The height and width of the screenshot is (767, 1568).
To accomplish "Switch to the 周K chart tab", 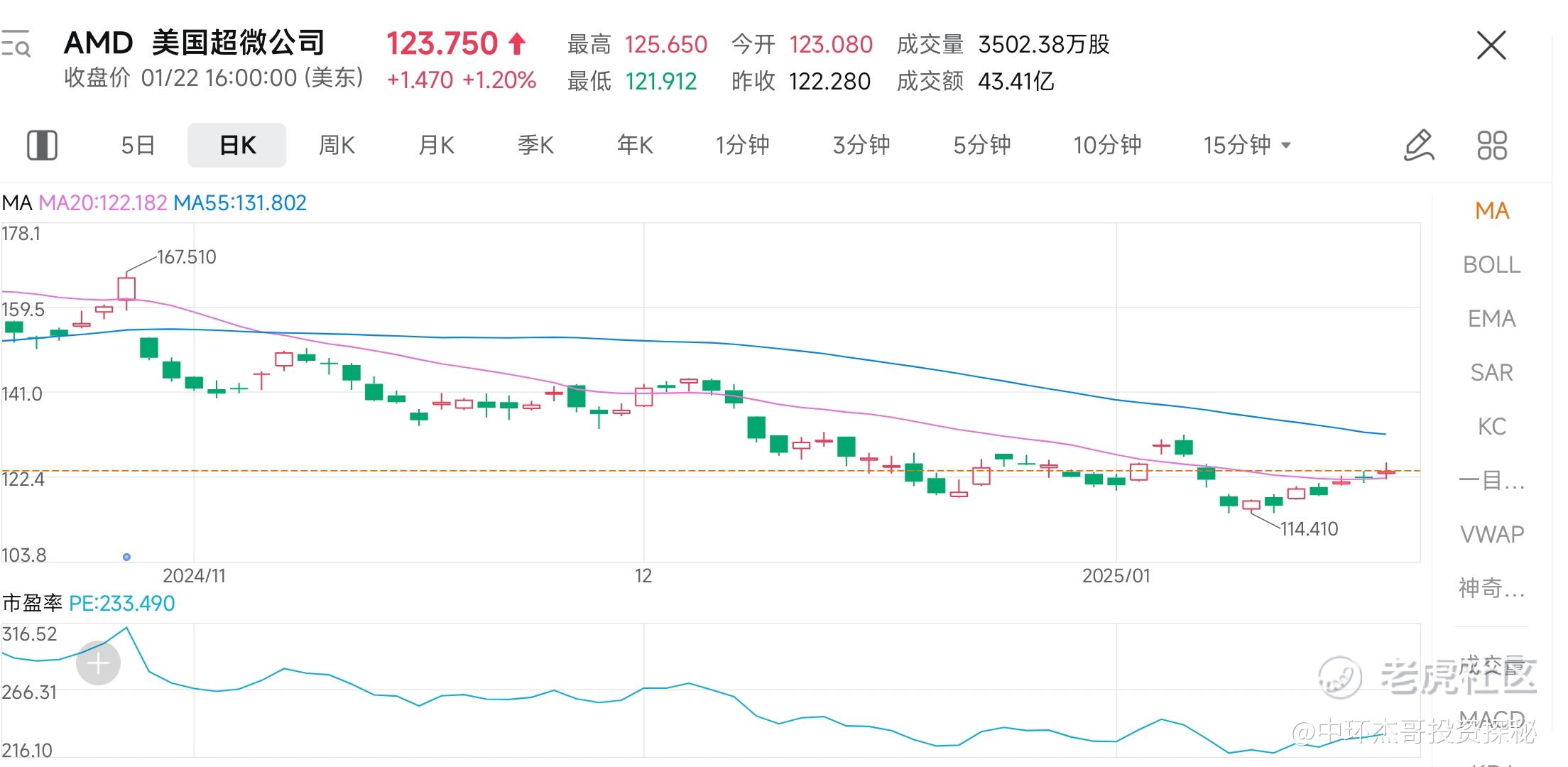I will (x=337, y=145).
